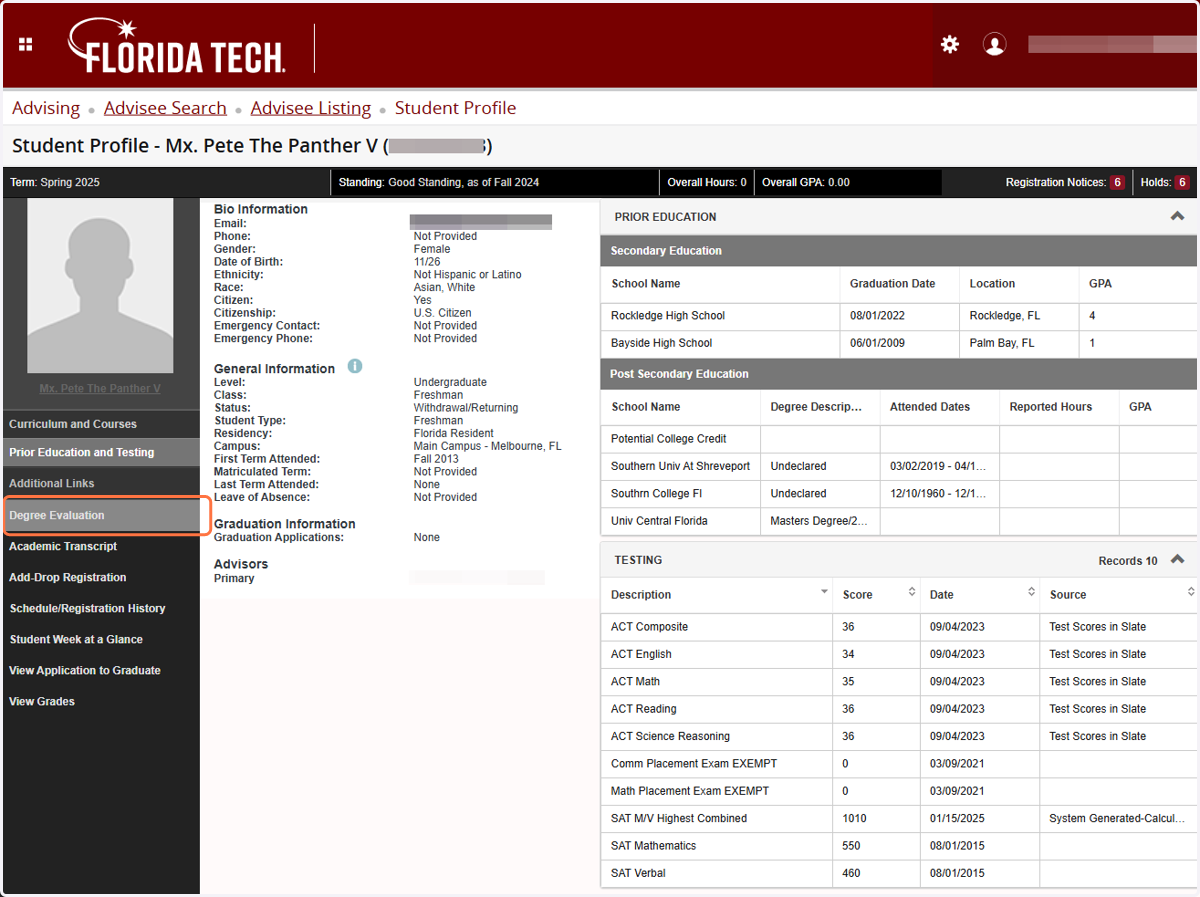Click SAT Mathematics test row
This screenshot has height=897, width=1200.
(x=899, y=846)
